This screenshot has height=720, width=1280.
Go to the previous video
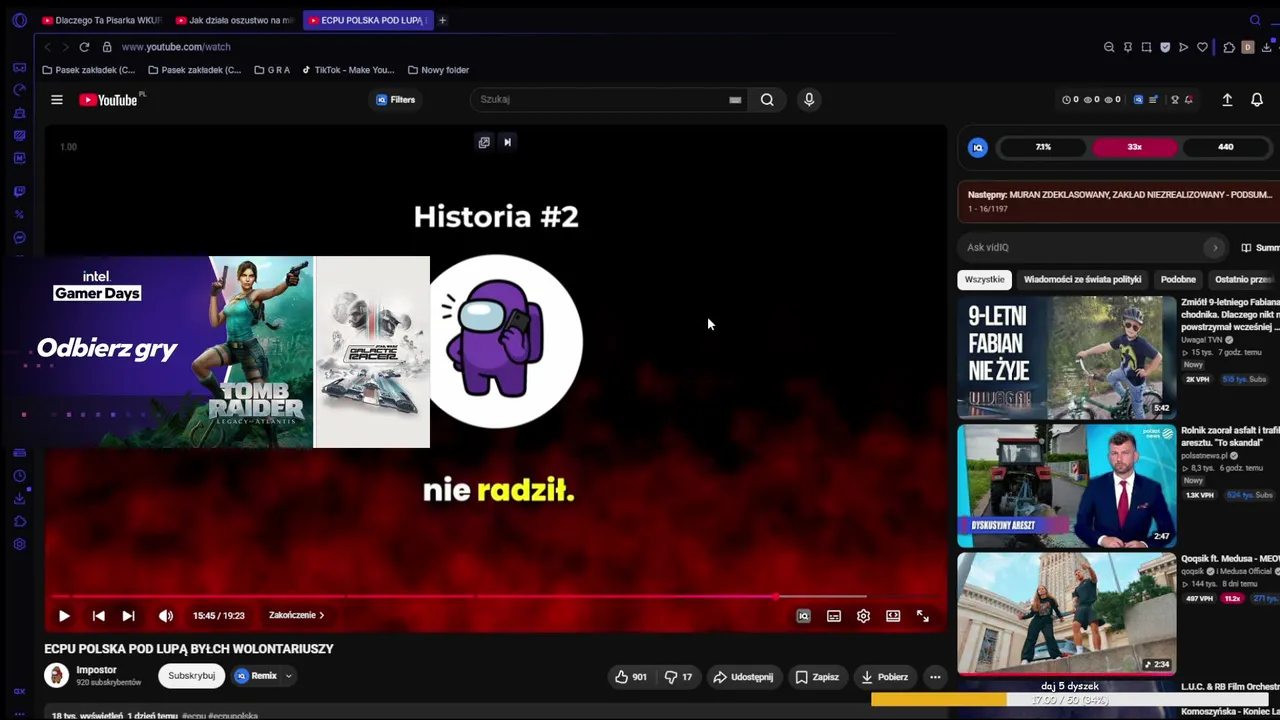tap(98, 616)
